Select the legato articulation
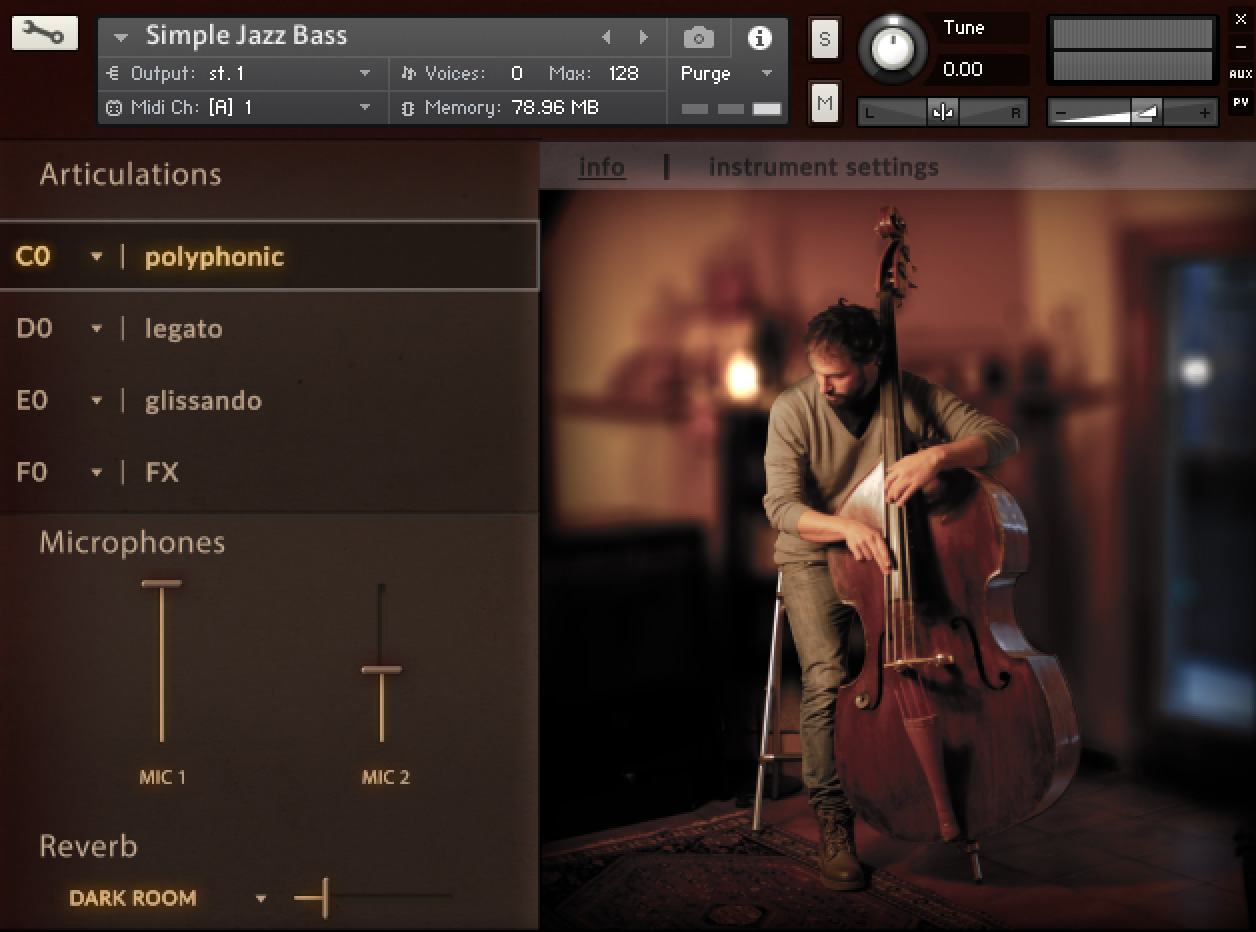The image size is (1256, 932). click(184, 328)
